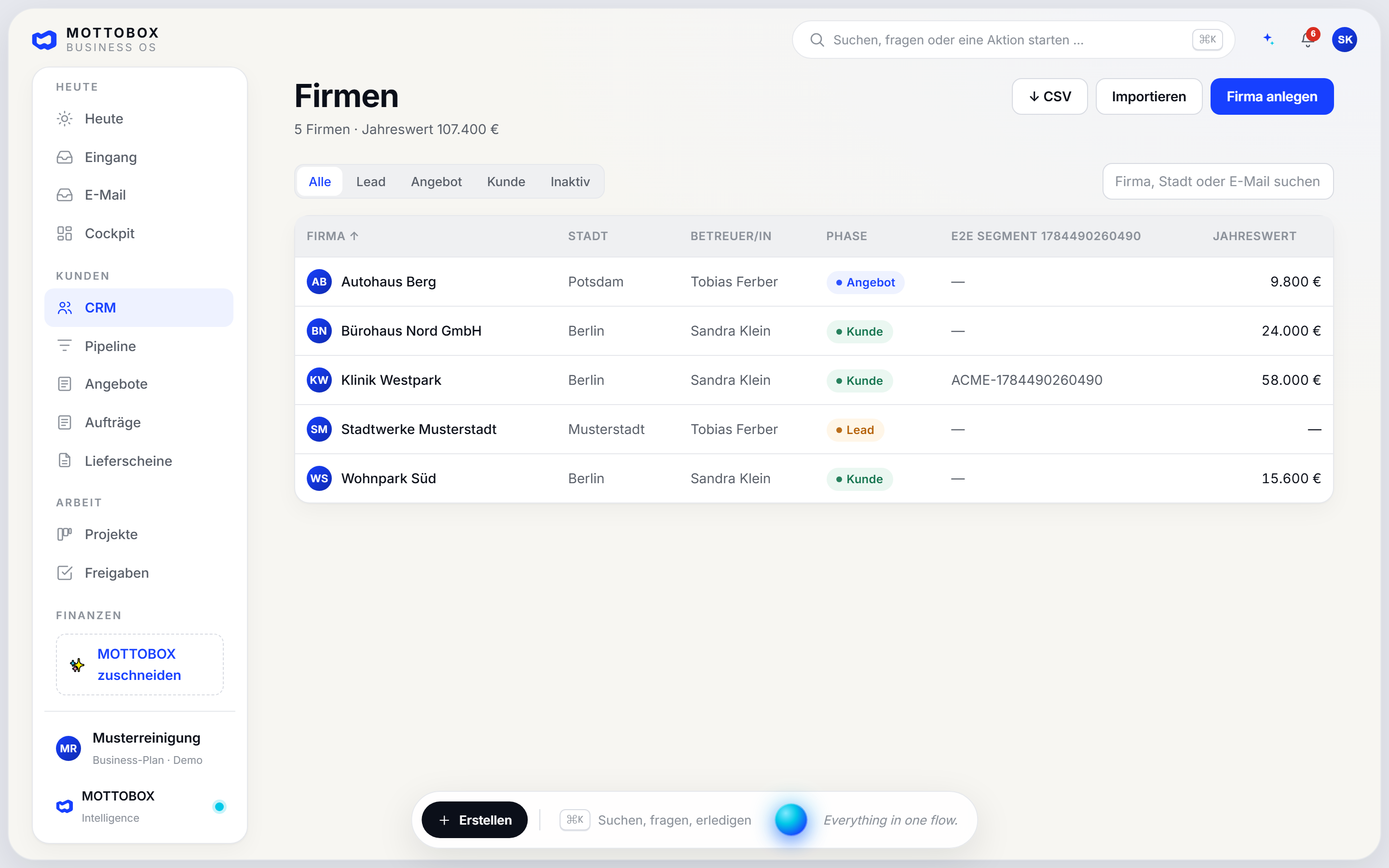Open Aufträge in the sidebar
Screen dimensions: 1389x868
tap(139, 422)
